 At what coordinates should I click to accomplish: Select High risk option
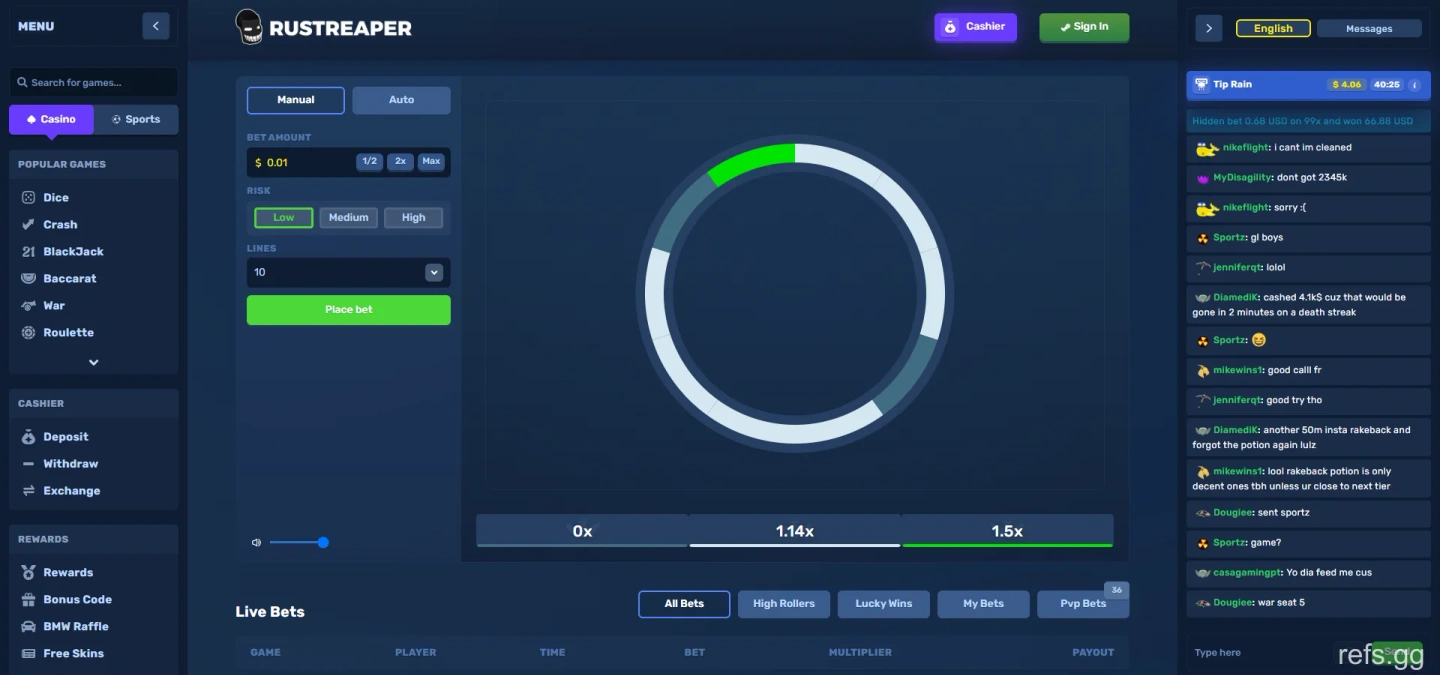[x=414, y=218]
